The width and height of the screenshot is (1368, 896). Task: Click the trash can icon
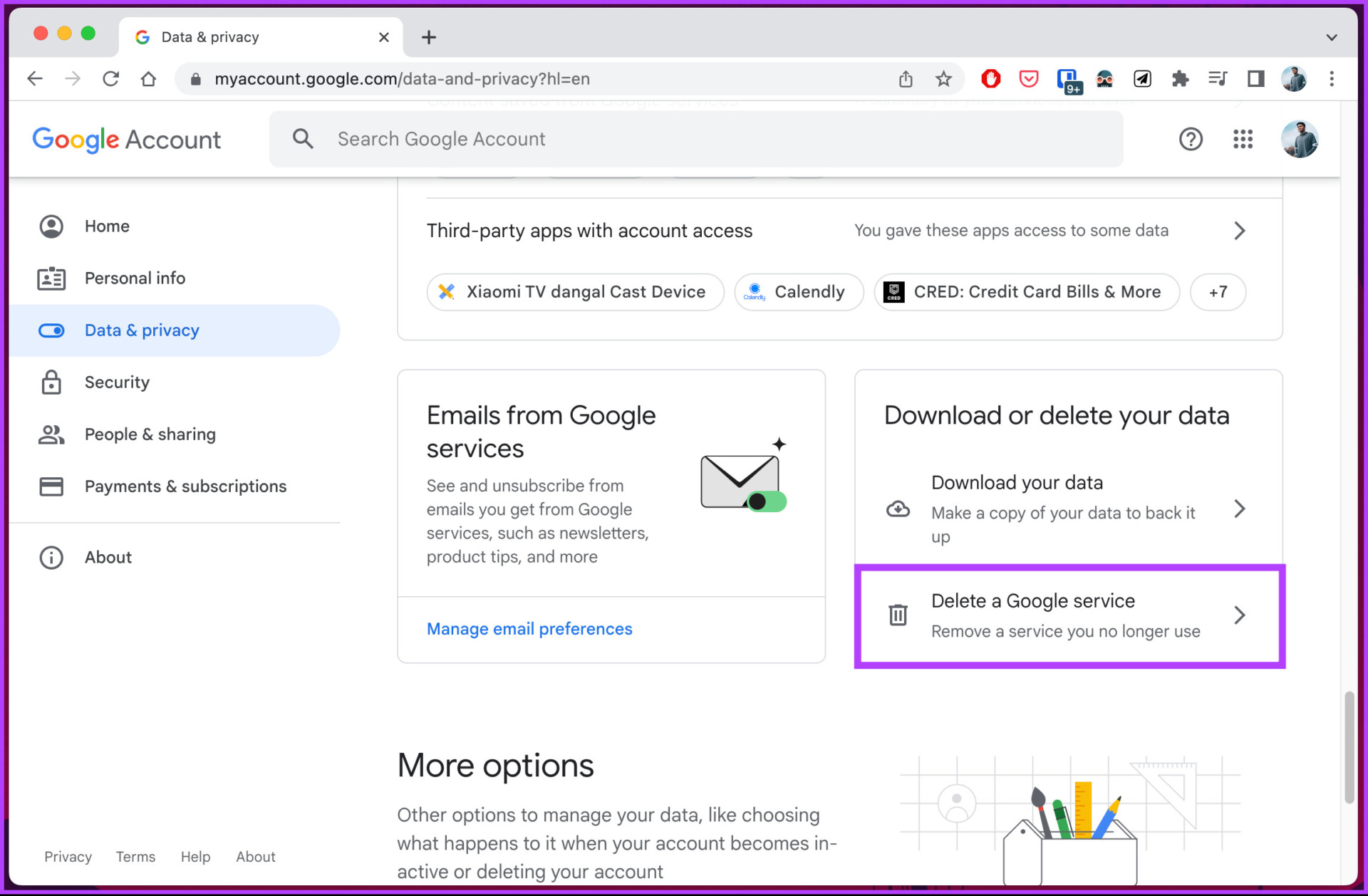pos(898,615)
